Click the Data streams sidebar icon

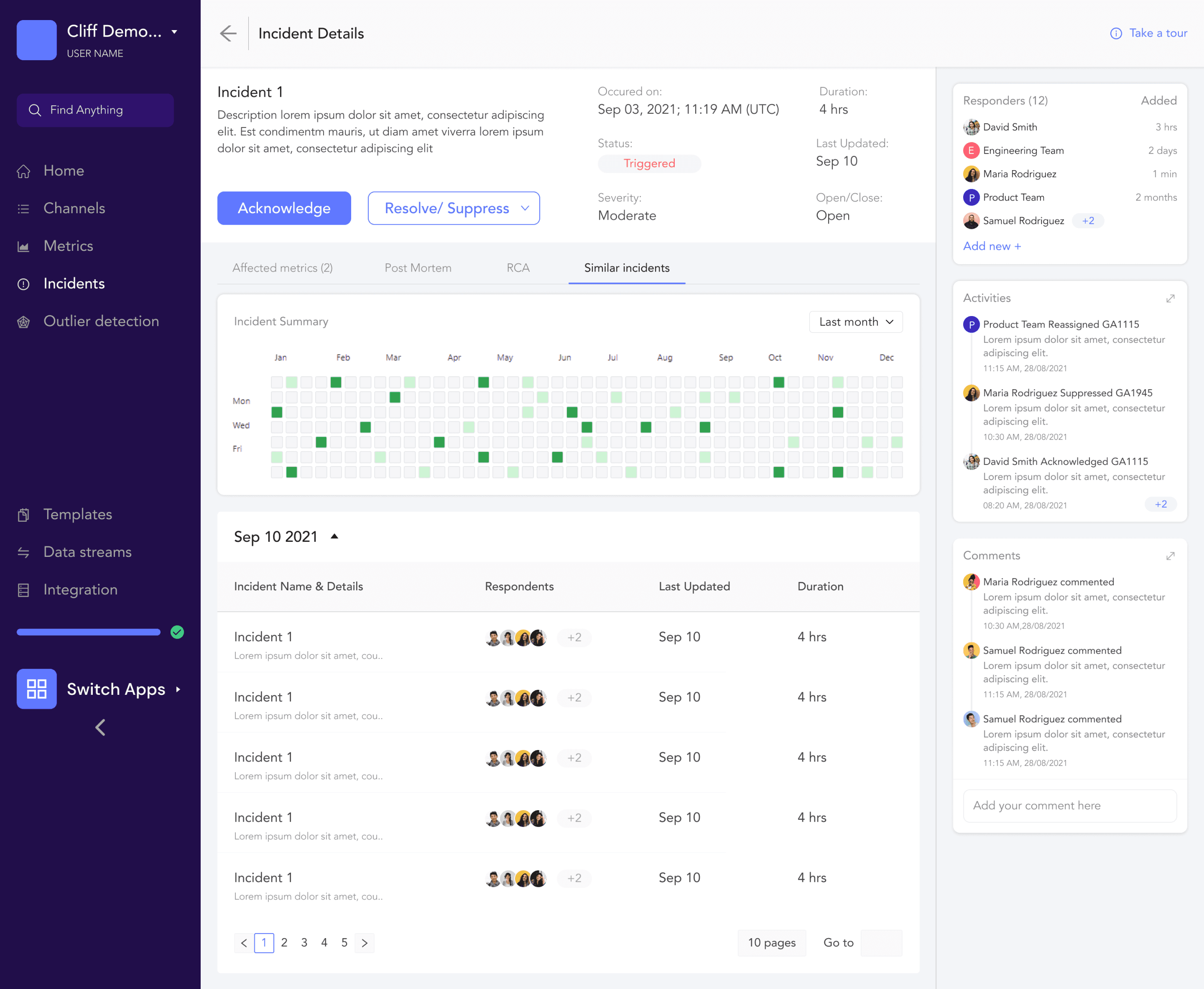(23, 552)
